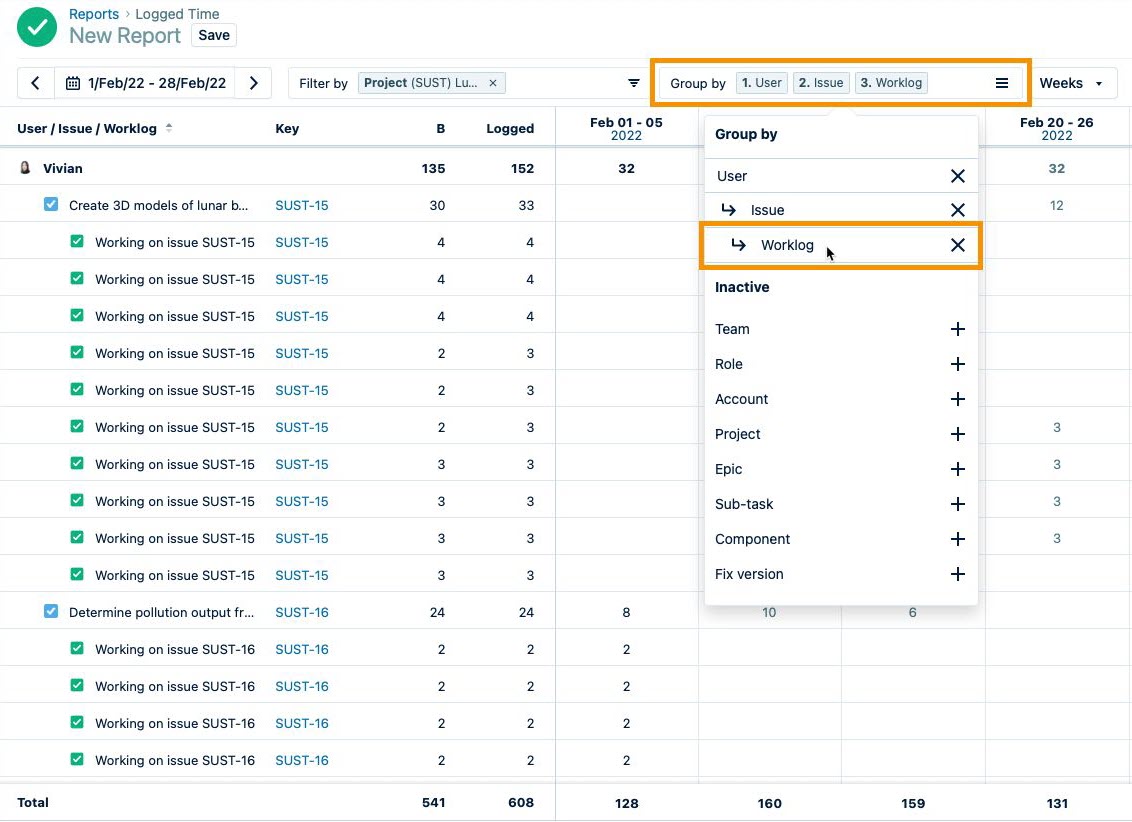The width and height of the screenshot is (1132, 822).
Task: Select the Vivian user avatar icon
Action: [24, 168]
